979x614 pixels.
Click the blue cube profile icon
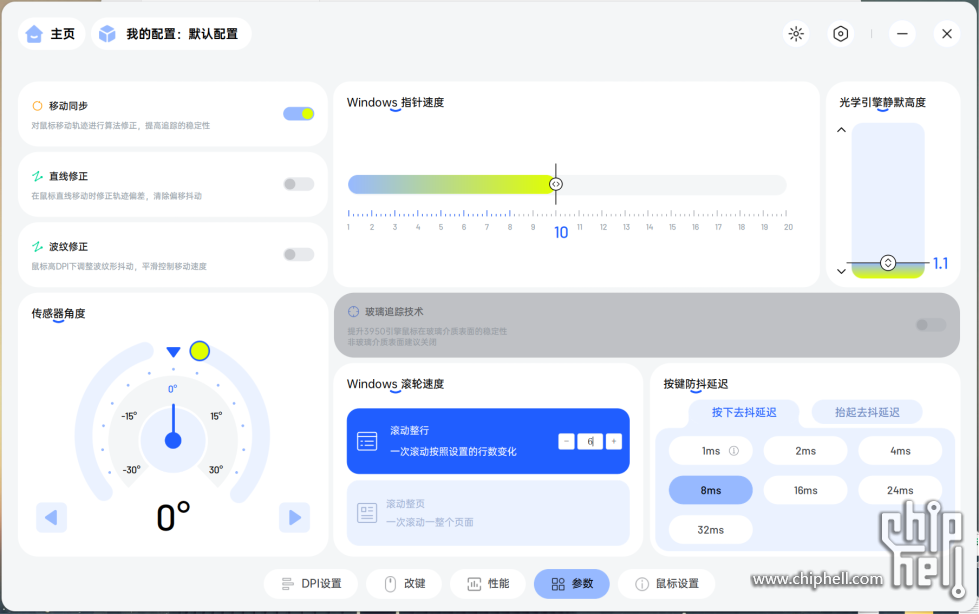click(x=107, y=34)
